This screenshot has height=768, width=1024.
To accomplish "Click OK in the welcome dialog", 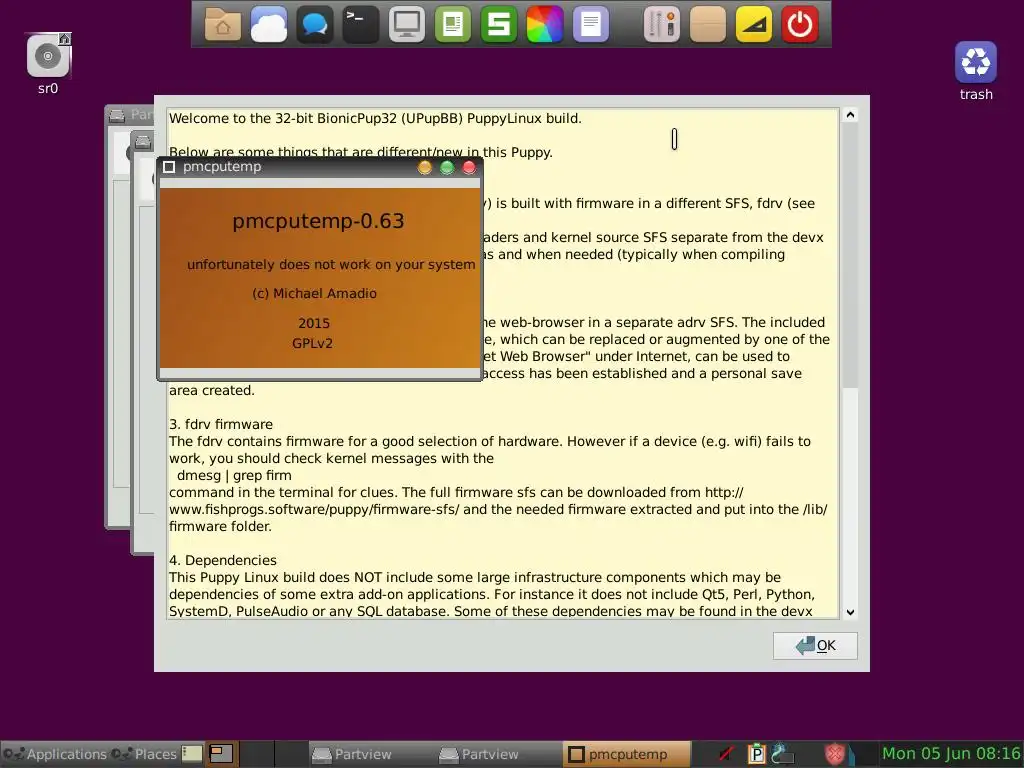I will click(x=815, y=646).
